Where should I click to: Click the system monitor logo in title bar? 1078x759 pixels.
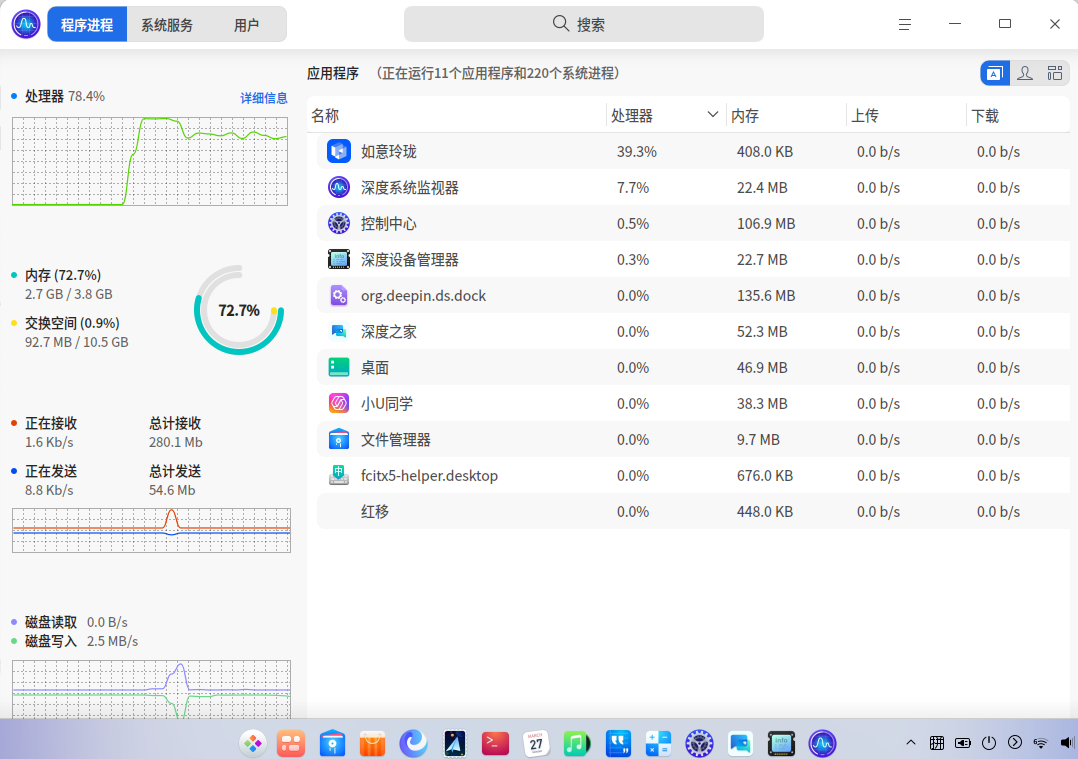(x=26, y=24)
